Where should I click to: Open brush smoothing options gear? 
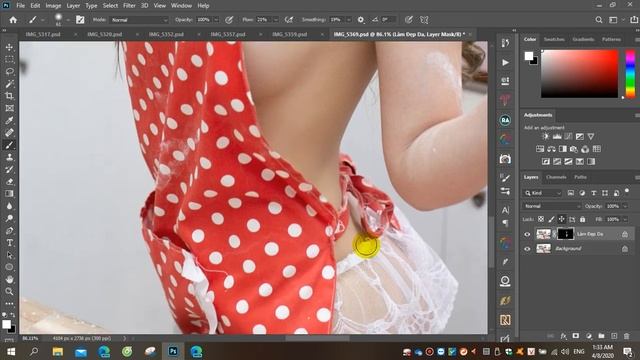[361, 20]
